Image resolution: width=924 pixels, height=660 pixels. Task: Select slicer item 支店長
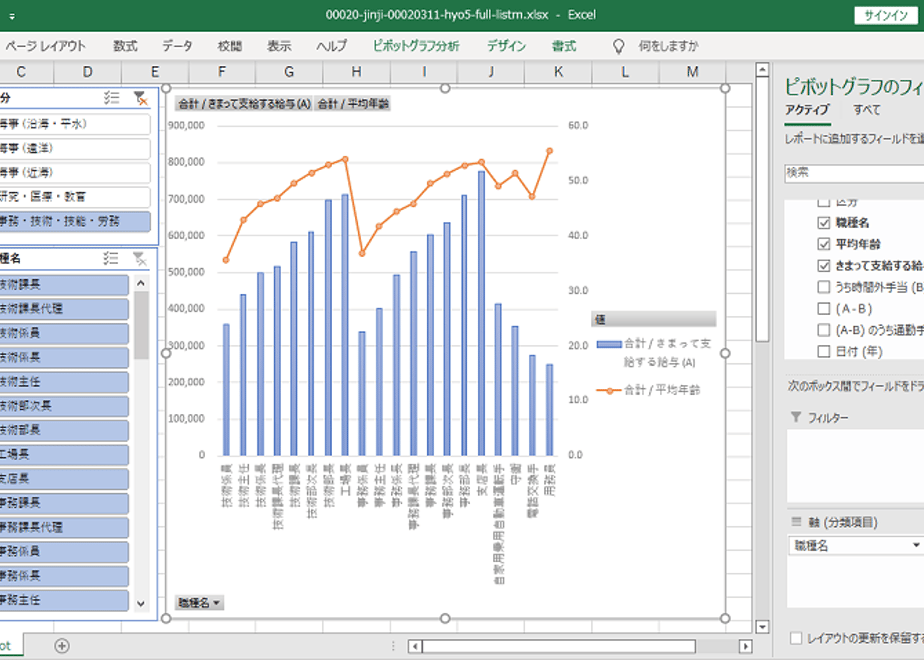pos(64,478)
